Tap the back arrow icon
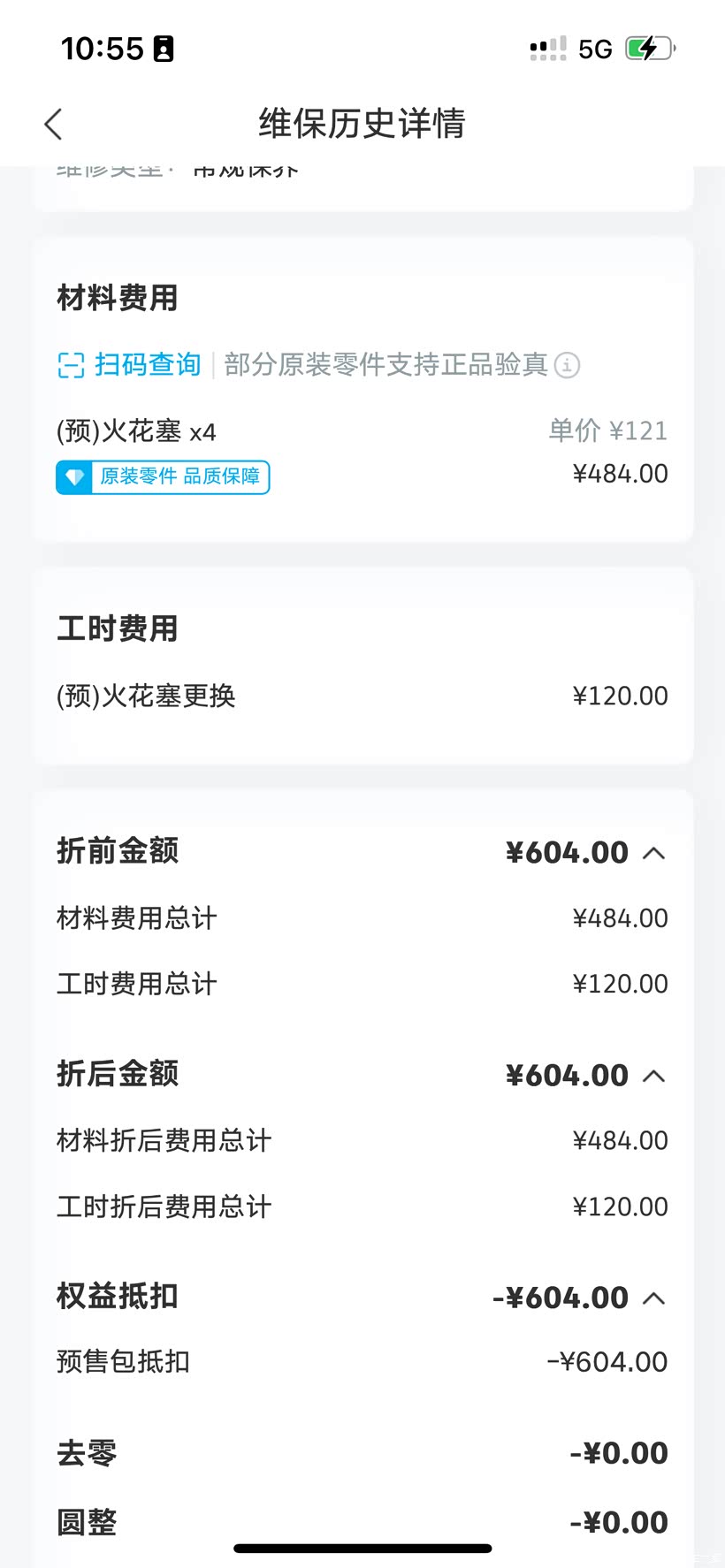 tap(54, 125)
